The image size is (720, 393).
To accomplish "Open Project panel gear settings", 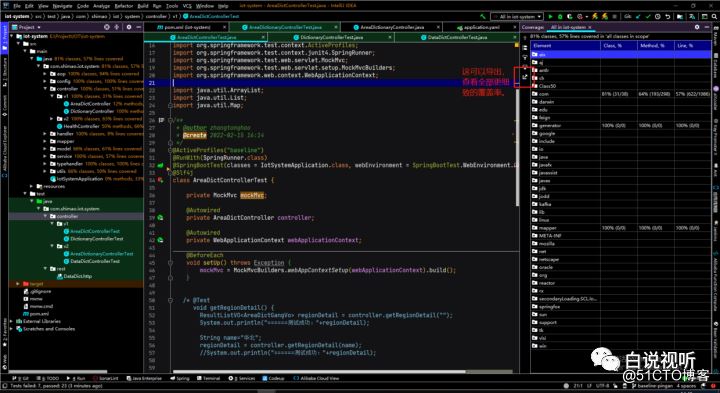I will point(129,27).
